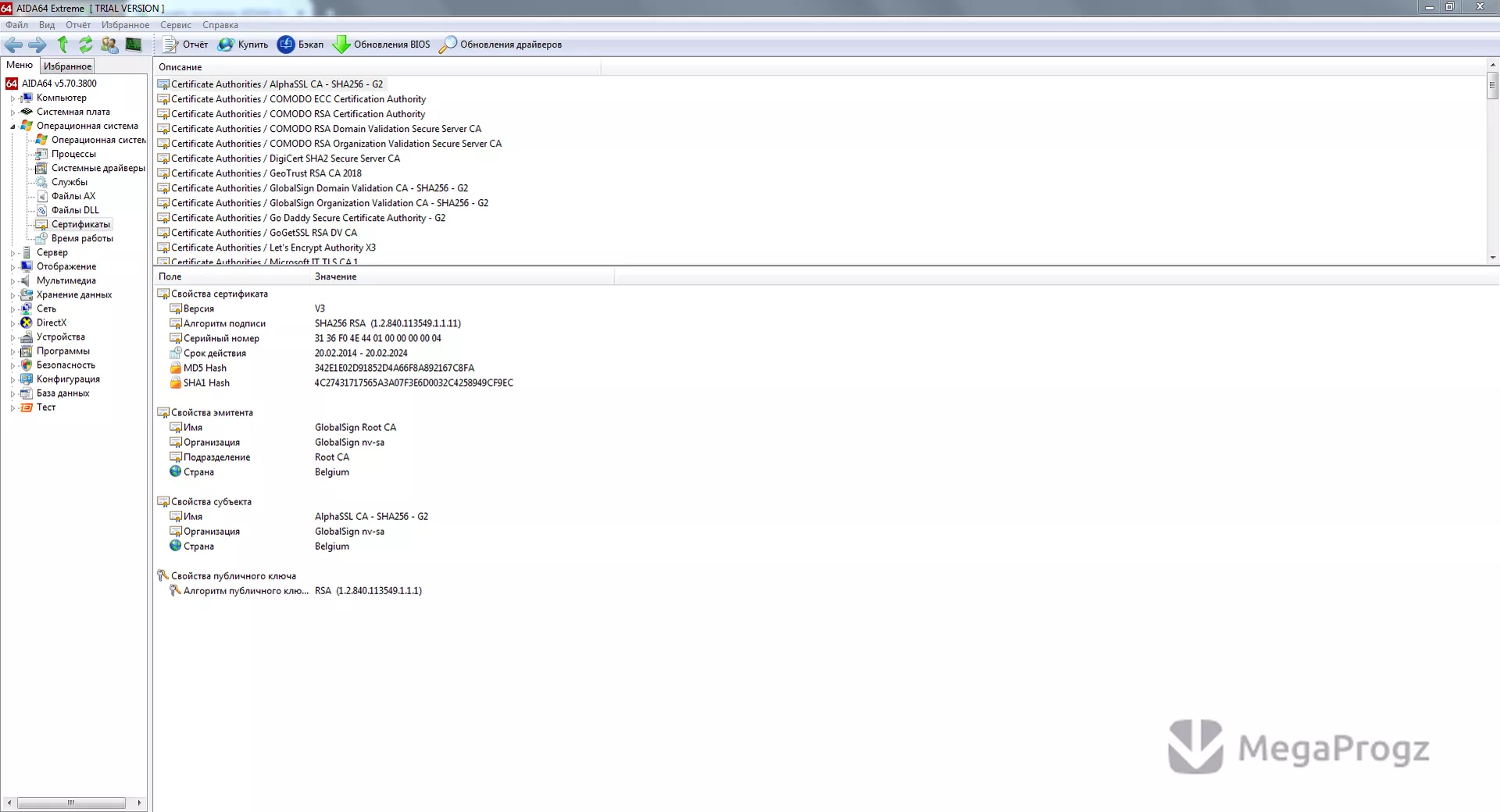Viewport: 1500px width, 812px height.
Task: Click the user management toolbar icon
Action: [109, 45]
